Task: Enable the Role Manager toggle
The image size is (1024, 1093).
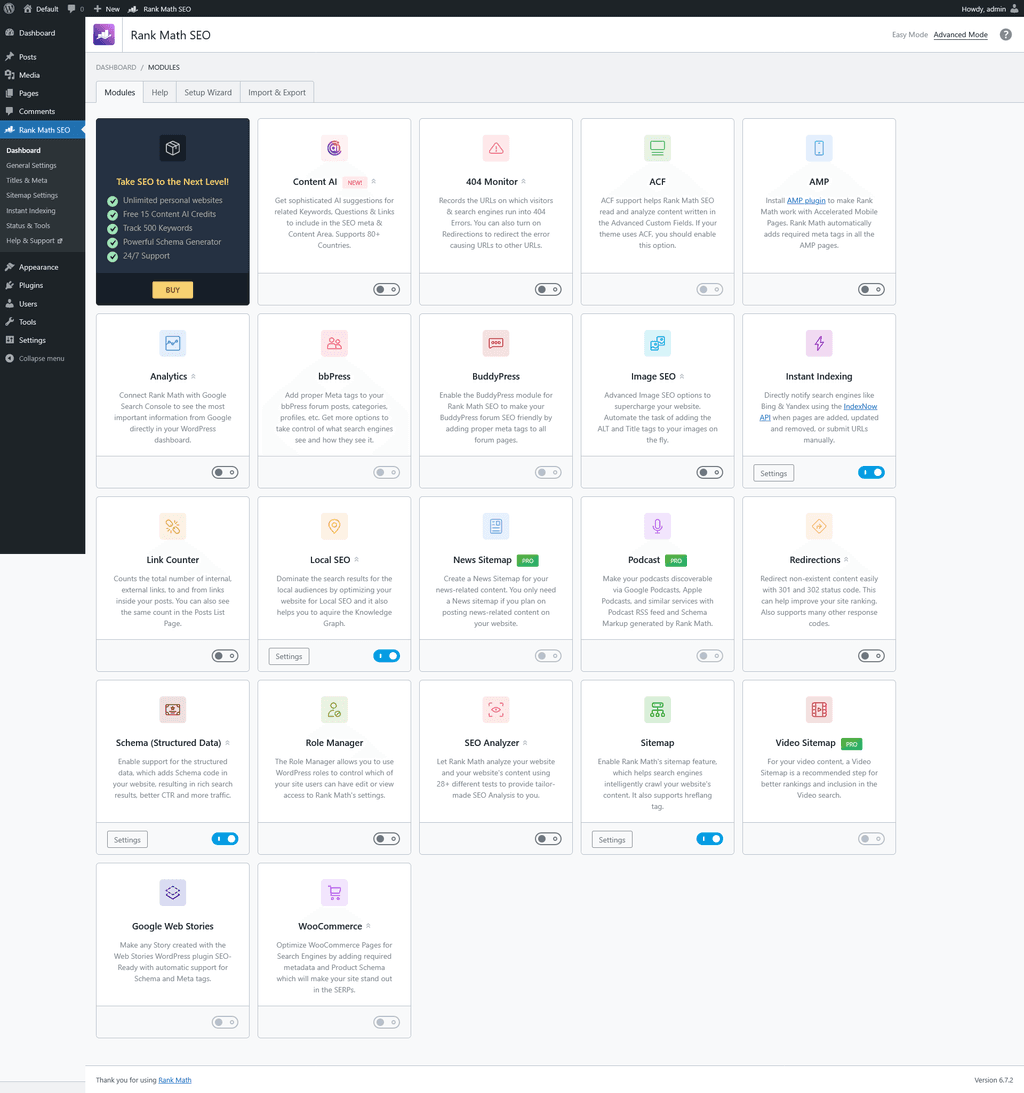Action: (x=386, y=839)
